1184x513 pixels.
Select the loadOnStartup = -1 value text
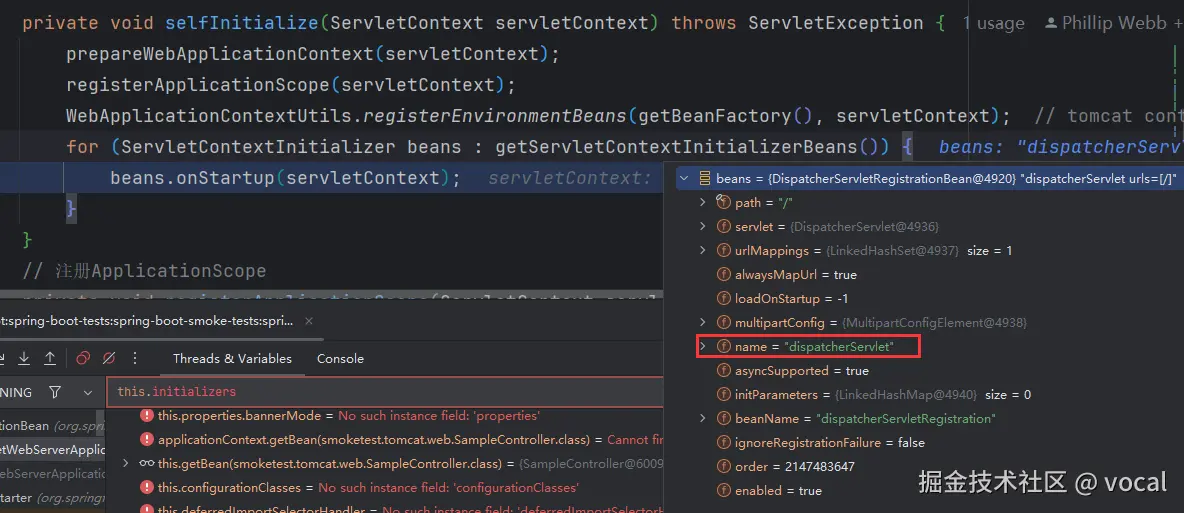[792, 298]
